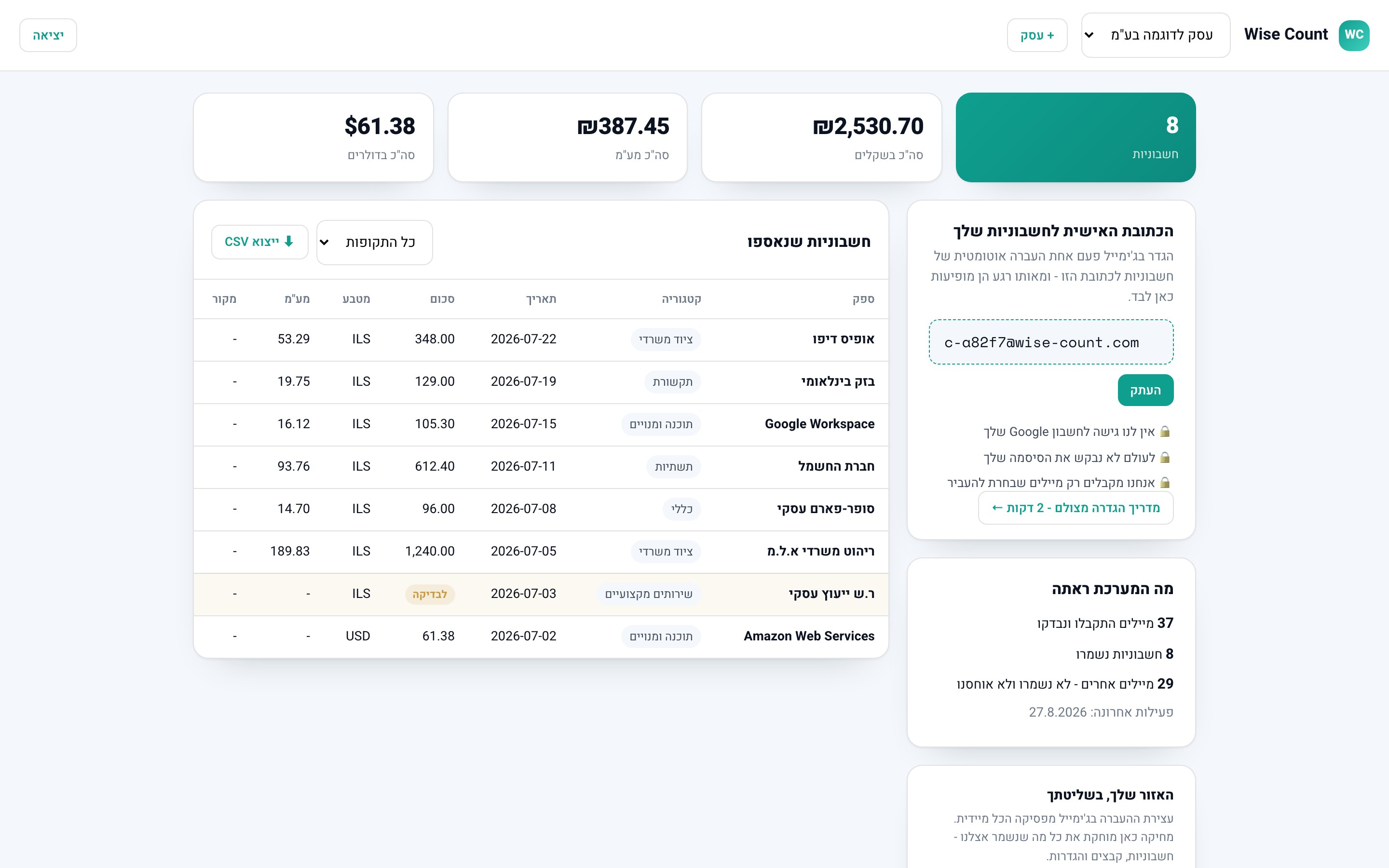The image size is (1389, 868).
Task: Click the 1,240.00 amount cell
Action: click(x=430, y=552)
